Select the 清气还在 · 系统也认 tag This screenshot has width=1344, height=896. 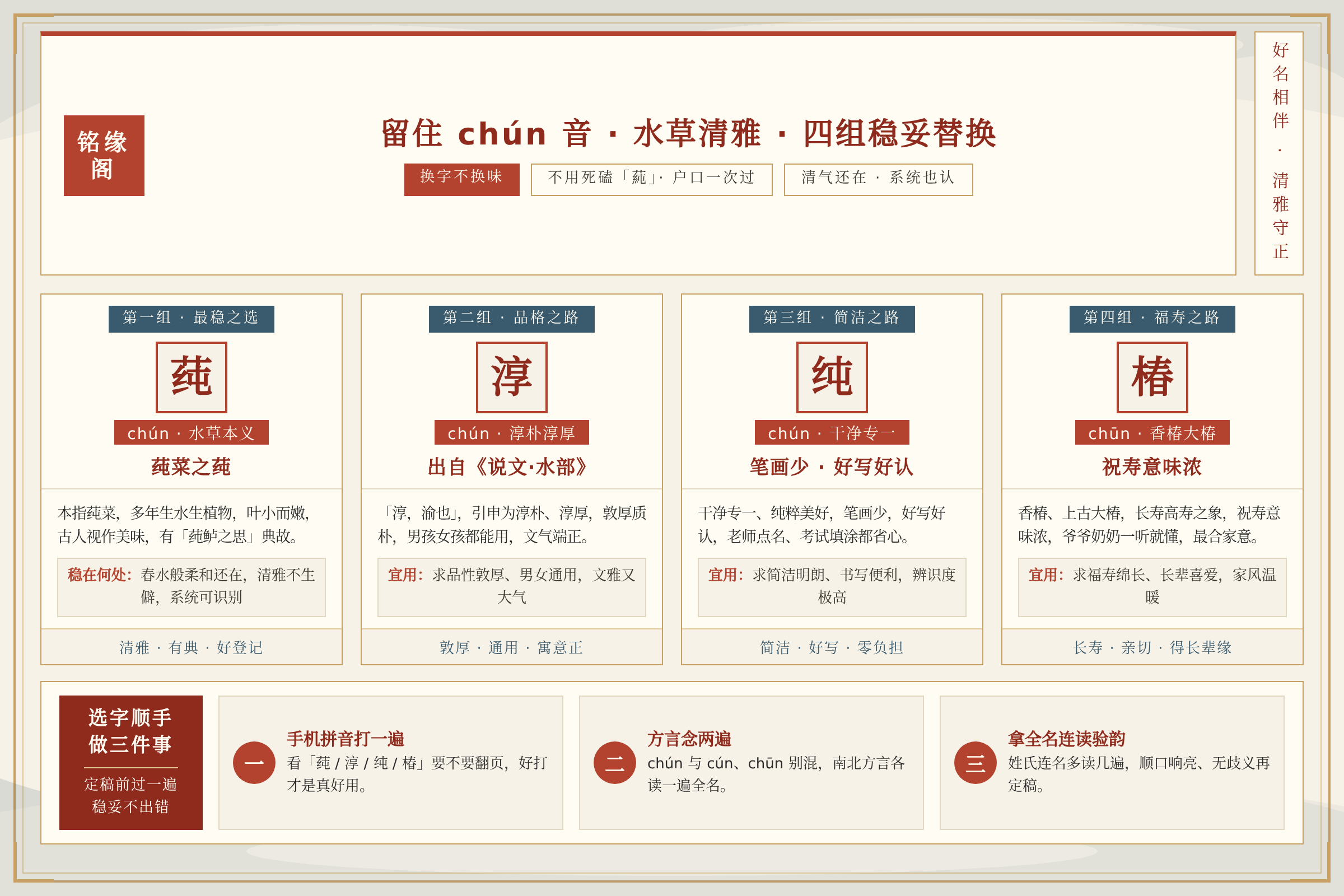(x=878, y=179)
